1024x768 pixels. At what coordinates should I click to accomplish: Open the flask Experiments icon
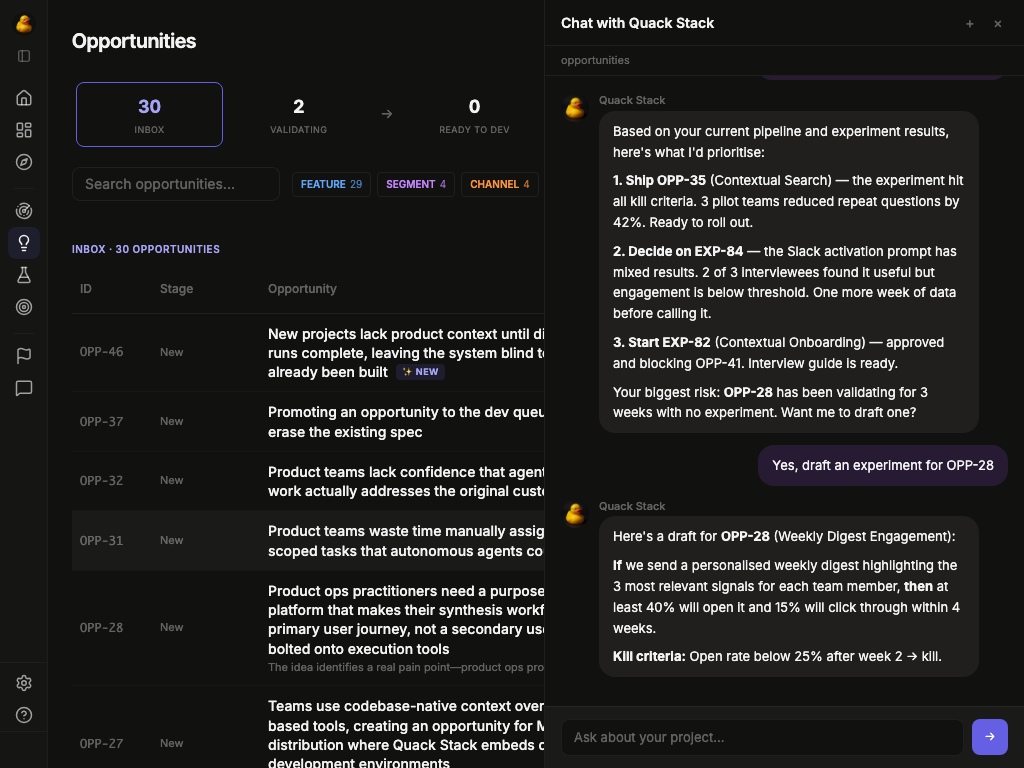click(24, 275)
